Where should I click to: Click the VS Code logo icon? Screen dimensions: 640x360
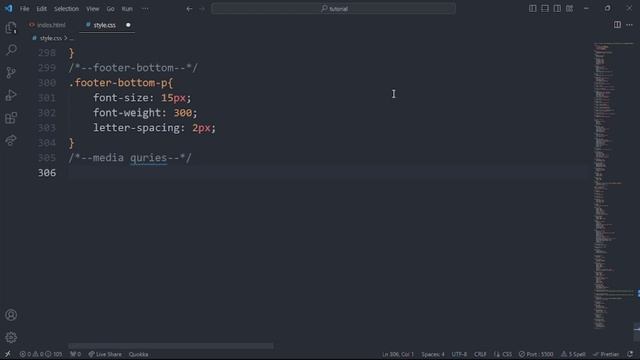(9, 8)
